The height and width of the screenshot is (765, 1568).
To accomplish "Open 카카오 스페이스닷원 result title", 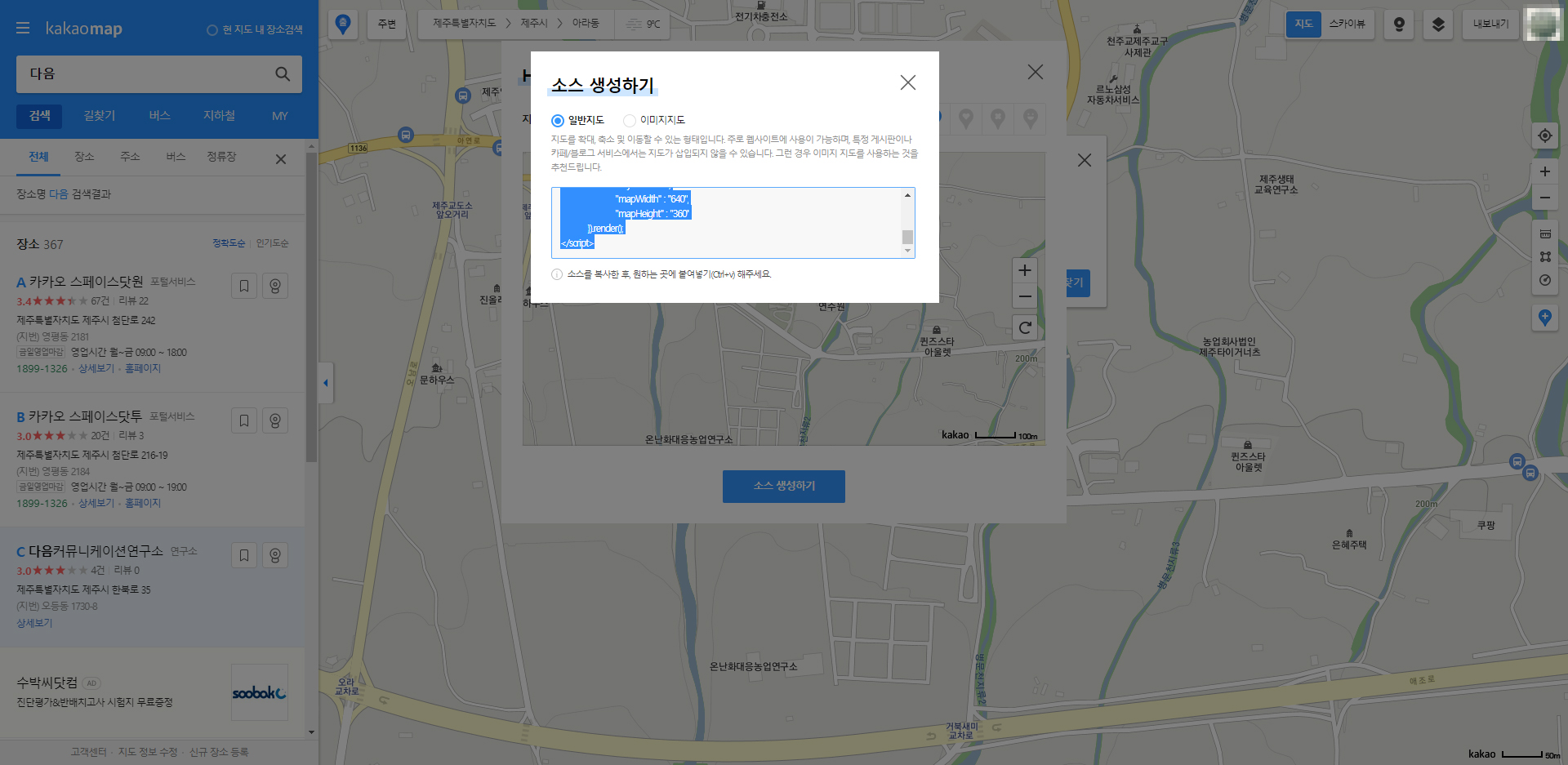I will tap(86, 282).
